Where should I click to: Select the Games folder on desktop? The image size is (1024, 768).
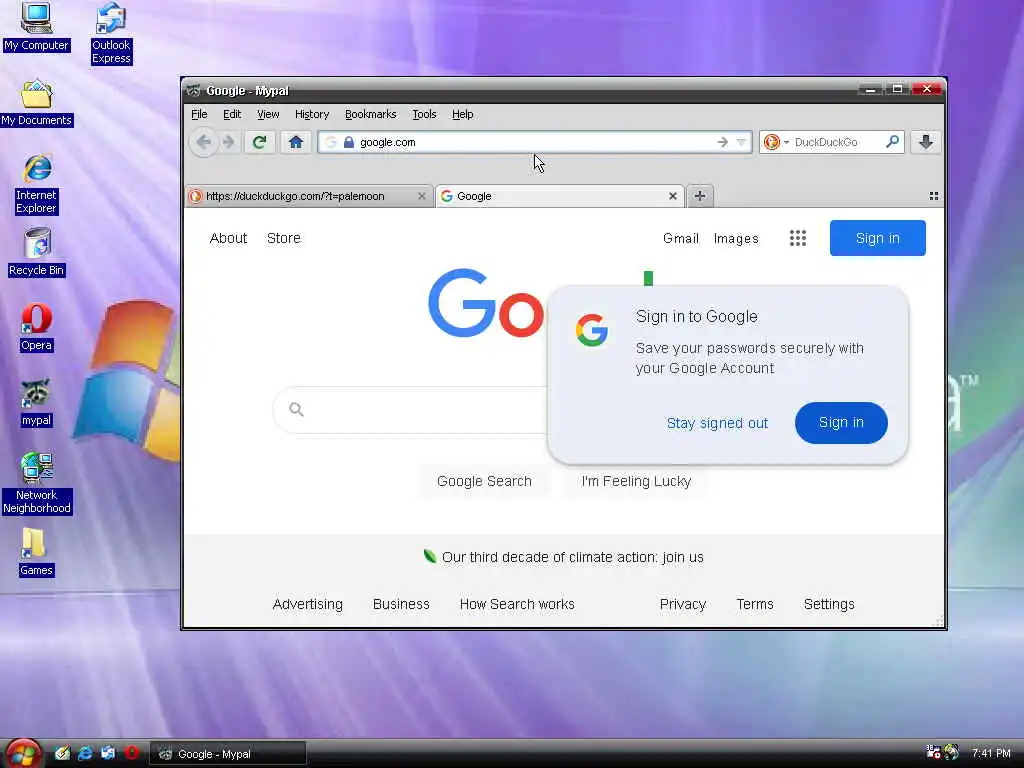point(36,552)
